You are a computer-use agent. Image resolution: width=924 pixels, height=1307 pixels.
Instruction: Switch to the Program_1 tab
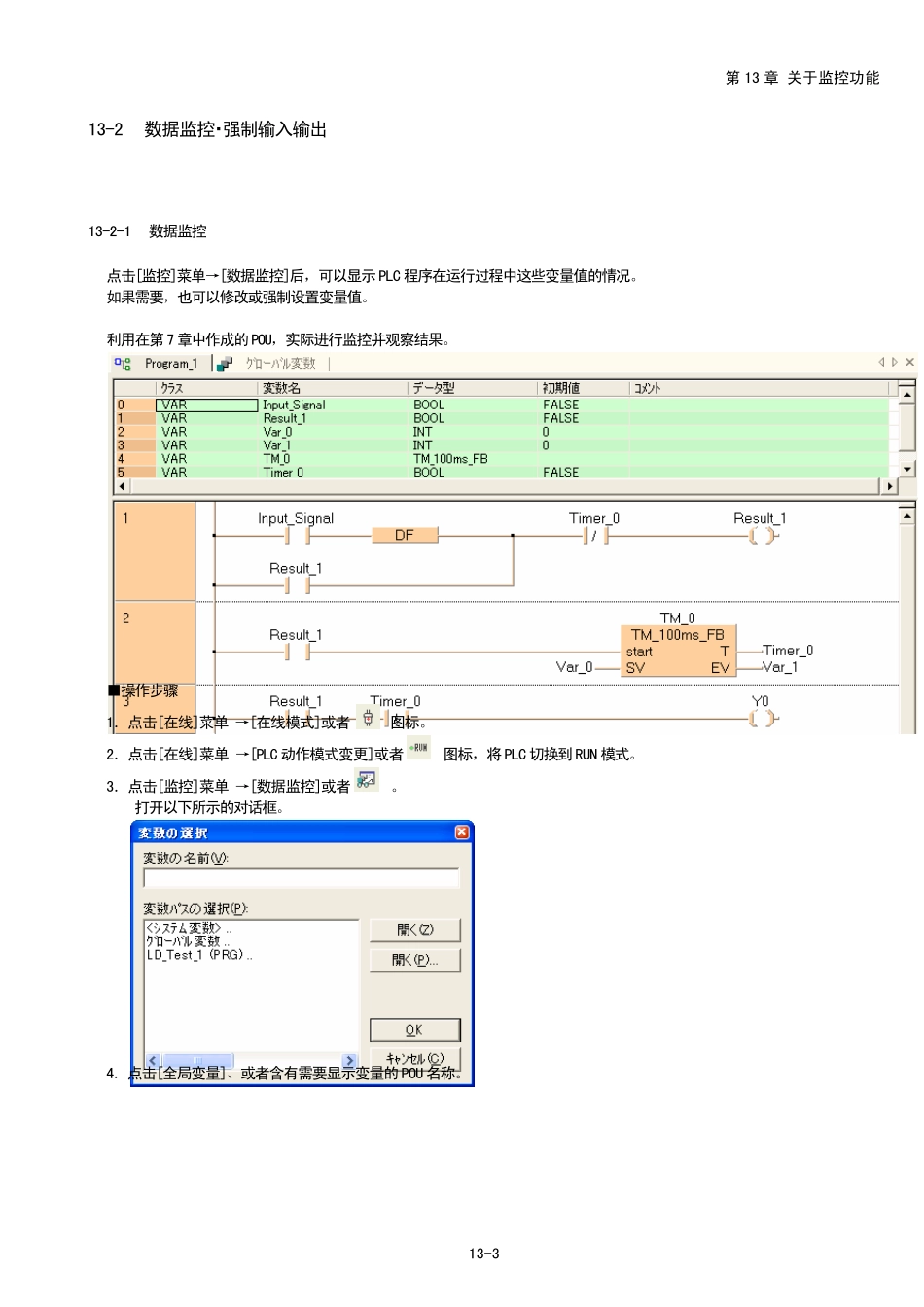coord(171,364)
